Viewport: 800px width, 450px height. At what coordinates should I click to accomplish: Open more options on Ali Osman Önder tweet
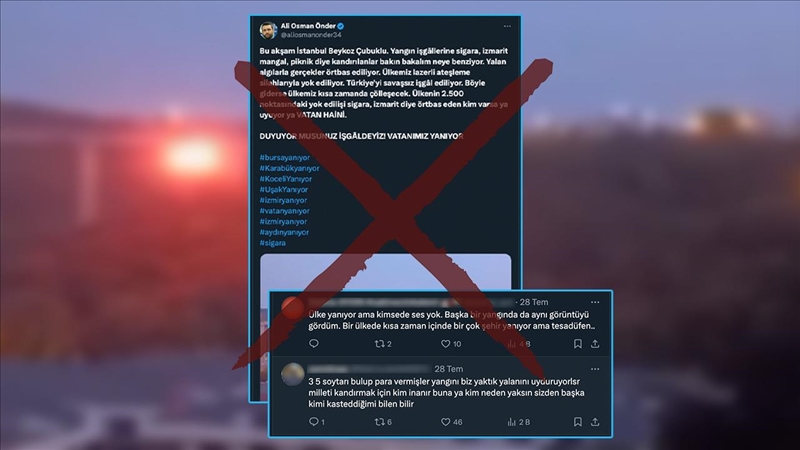pyautogui.click(x=507, y=26)
